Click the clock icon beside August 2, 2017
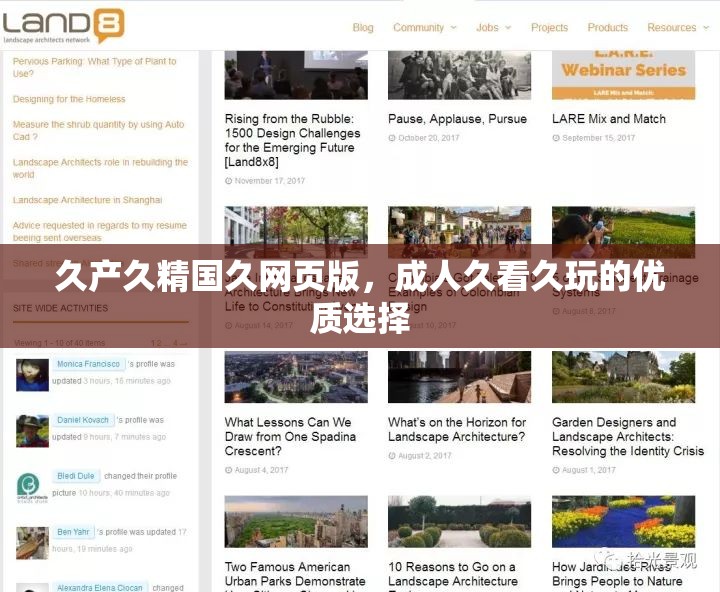Screen dimensions: 720x592 [x=392, y=456]
